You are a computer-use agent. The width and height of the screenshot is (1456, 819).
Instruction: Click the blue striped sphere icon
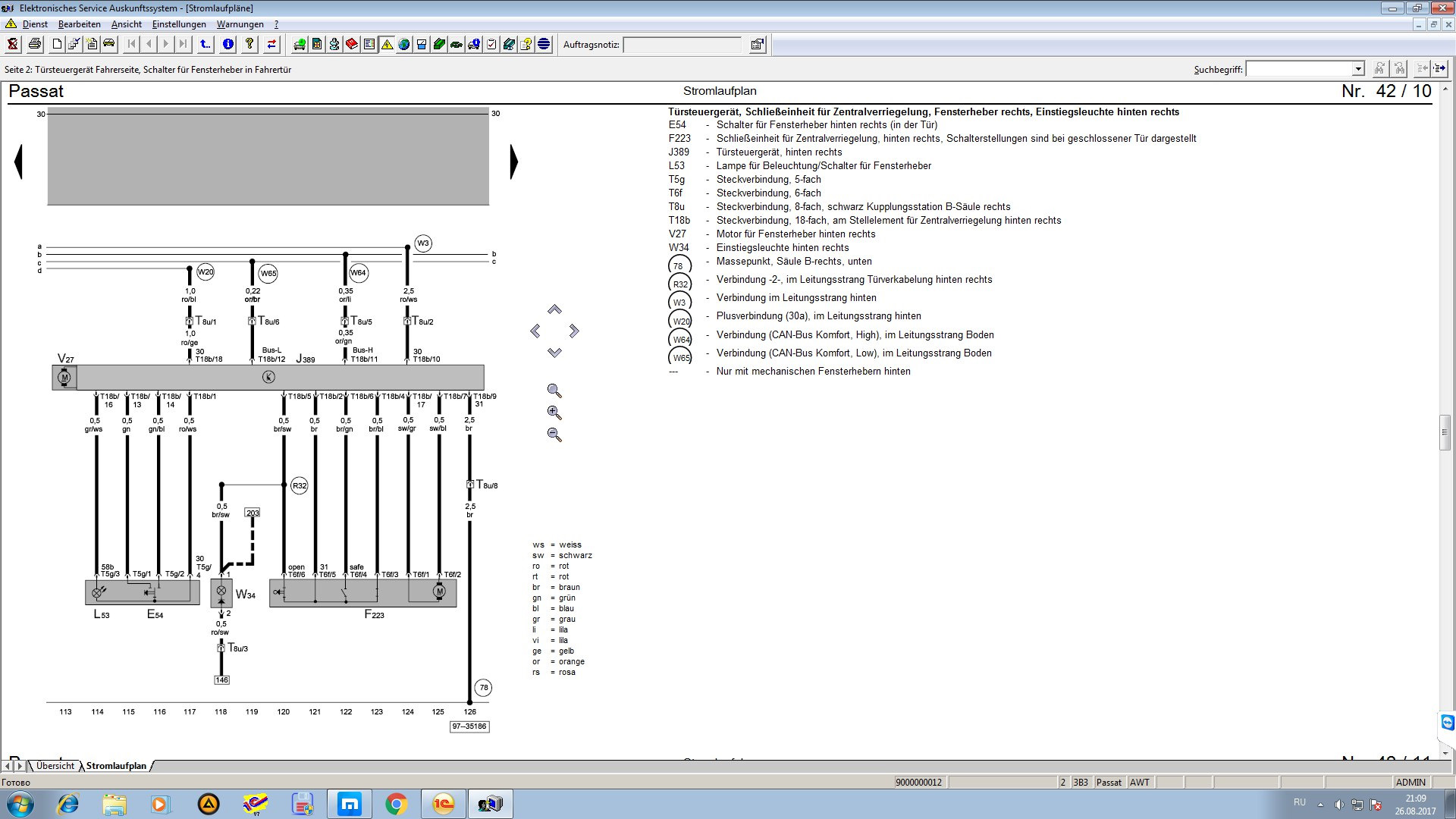(x=544, y=44)
